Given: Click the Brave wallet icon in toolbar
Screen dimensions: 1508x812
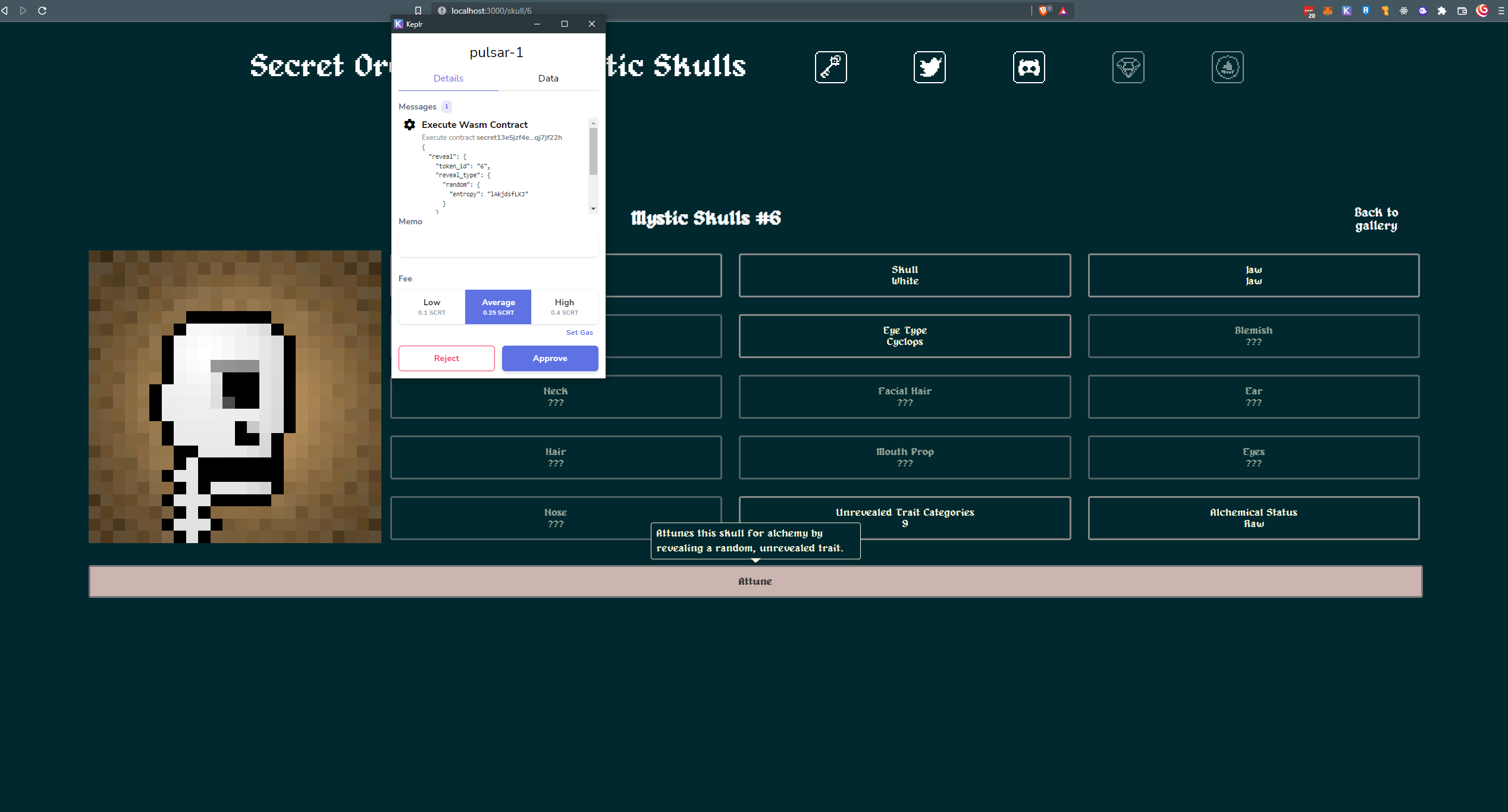Looking at the screenshot, I should (1462, 11).
